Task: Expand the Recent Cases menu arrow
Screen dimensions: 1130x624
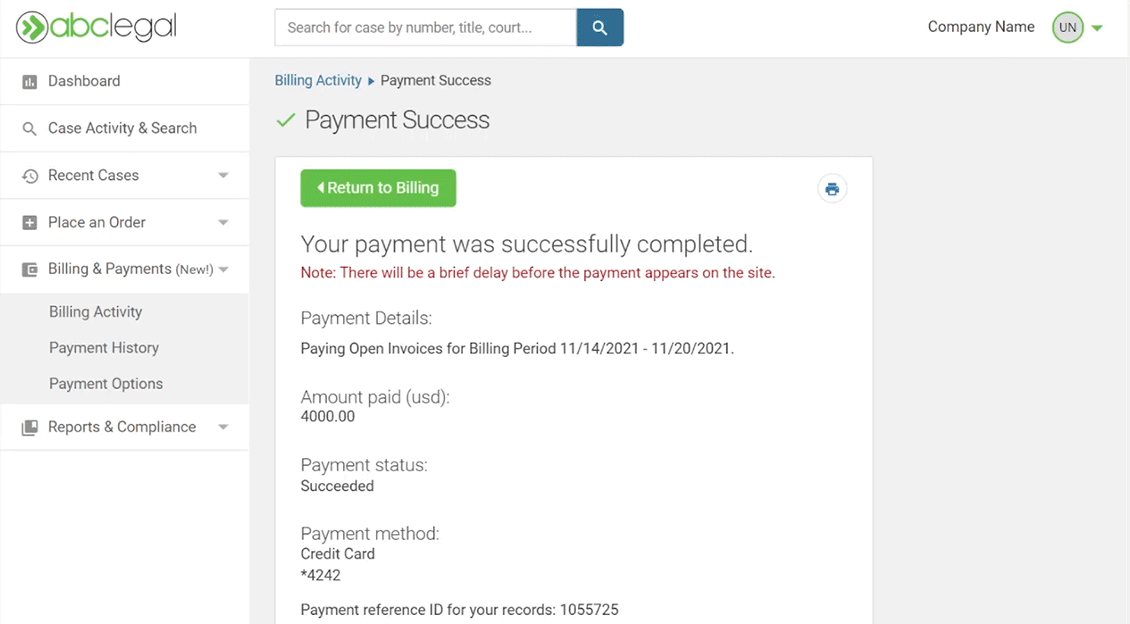Action: (x=223, y=176)
